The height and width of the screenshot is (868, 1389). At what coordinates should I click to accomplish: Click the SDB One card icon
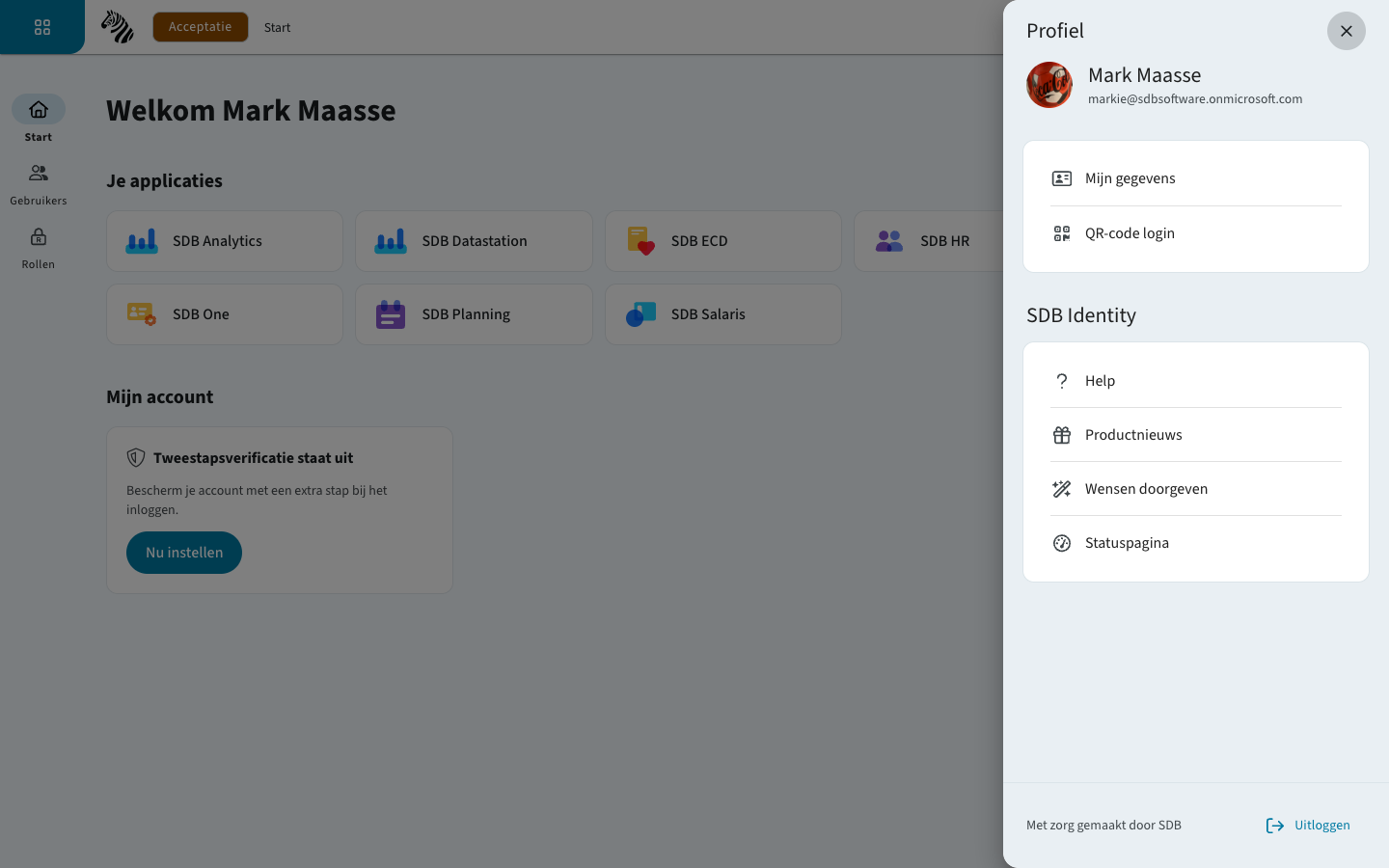point(142,314)
